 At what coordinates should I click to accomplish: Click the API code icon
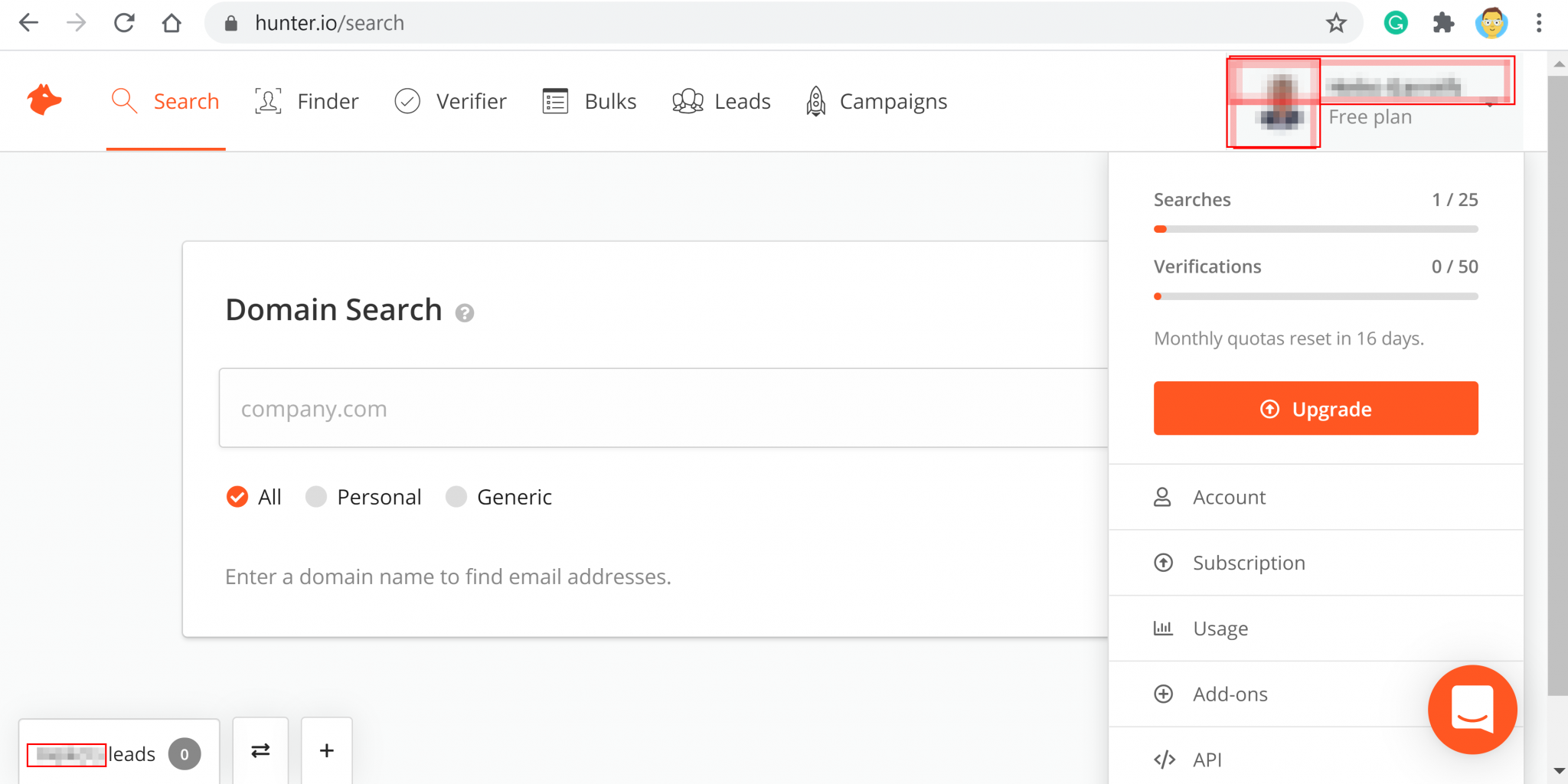tap(1164, 759)
